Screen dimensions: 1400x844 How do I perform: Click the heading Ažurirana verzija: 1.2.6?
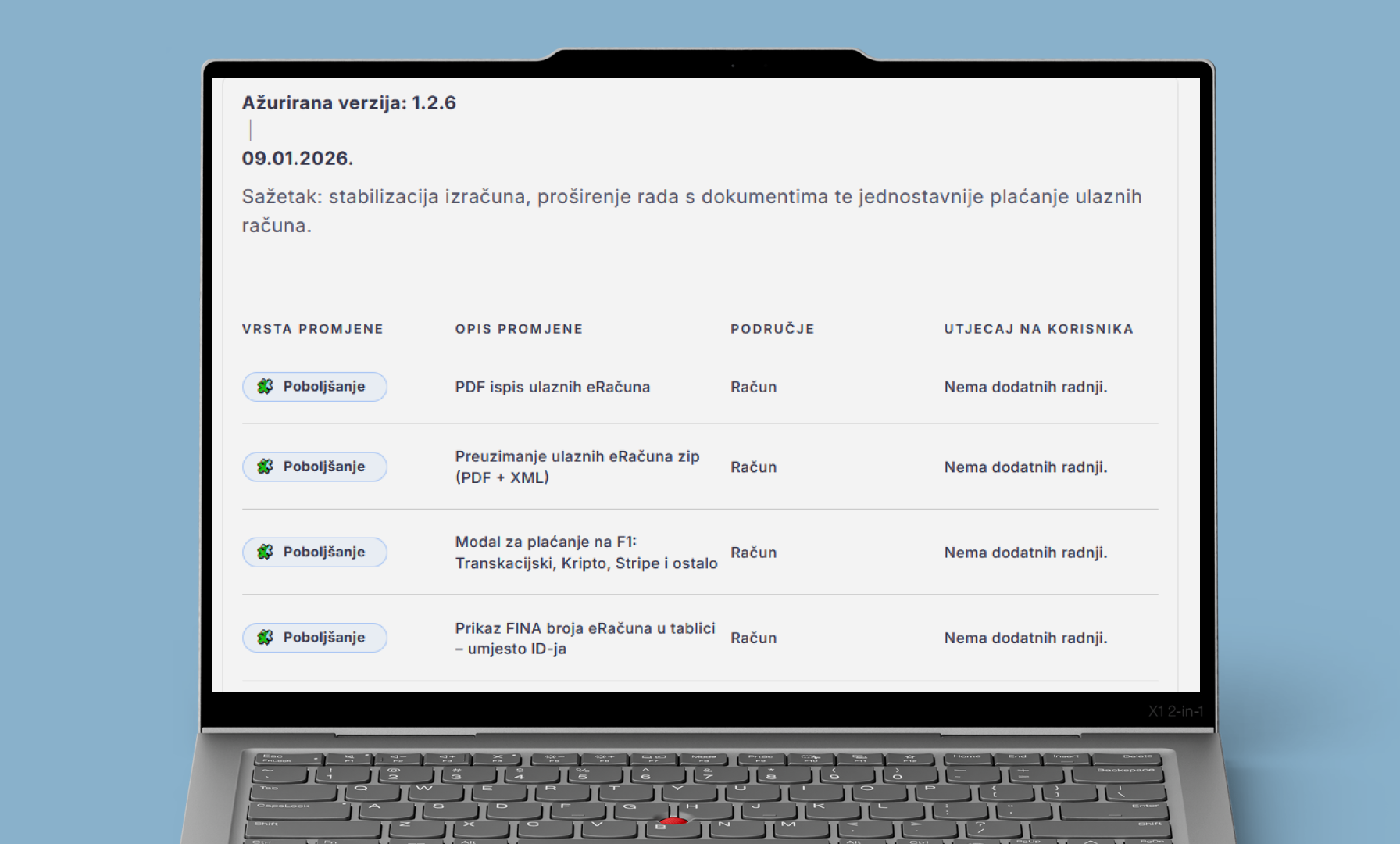[x=350, y=102]
